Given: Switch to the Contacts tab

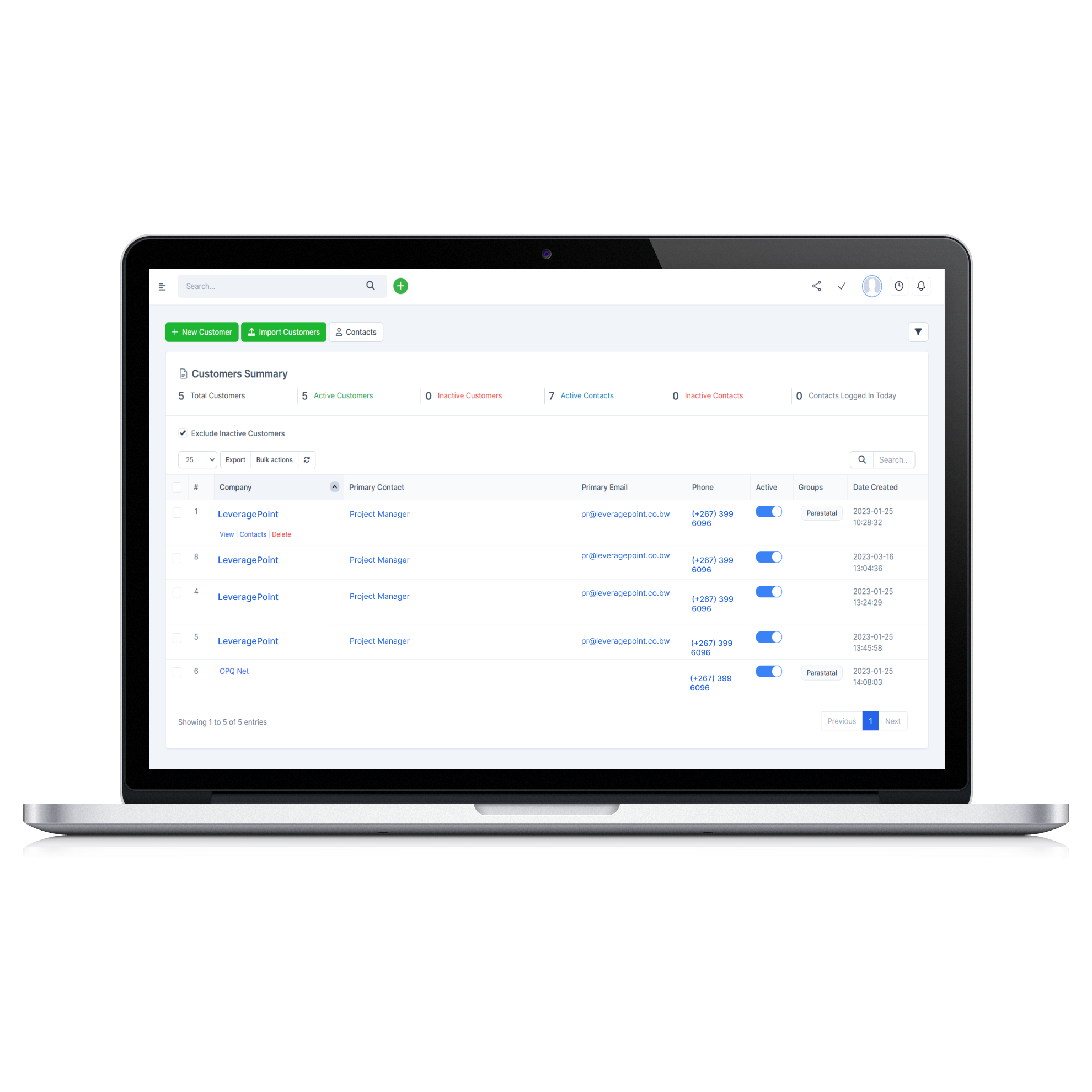Looking at the screenshot, I should coord(357,332).
